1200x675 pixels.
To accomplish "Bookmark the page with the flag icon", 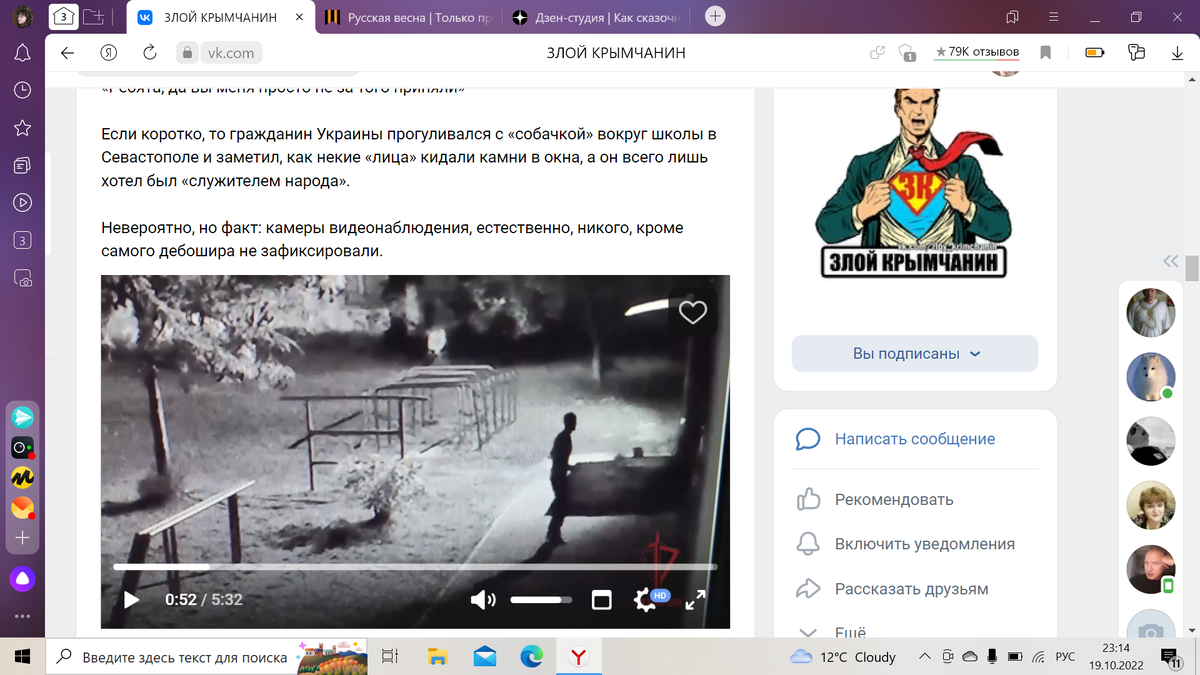I will 1045,53.
